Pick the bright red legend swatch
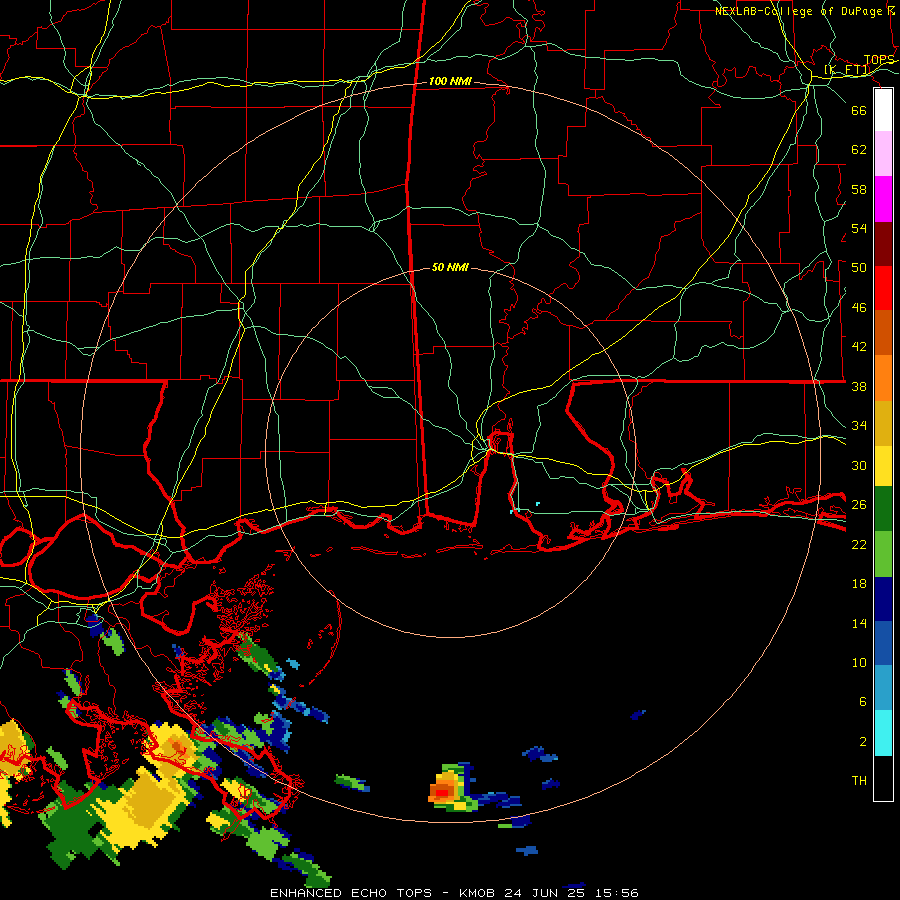This screenshot has width=900, height=900. pos(883,288)
